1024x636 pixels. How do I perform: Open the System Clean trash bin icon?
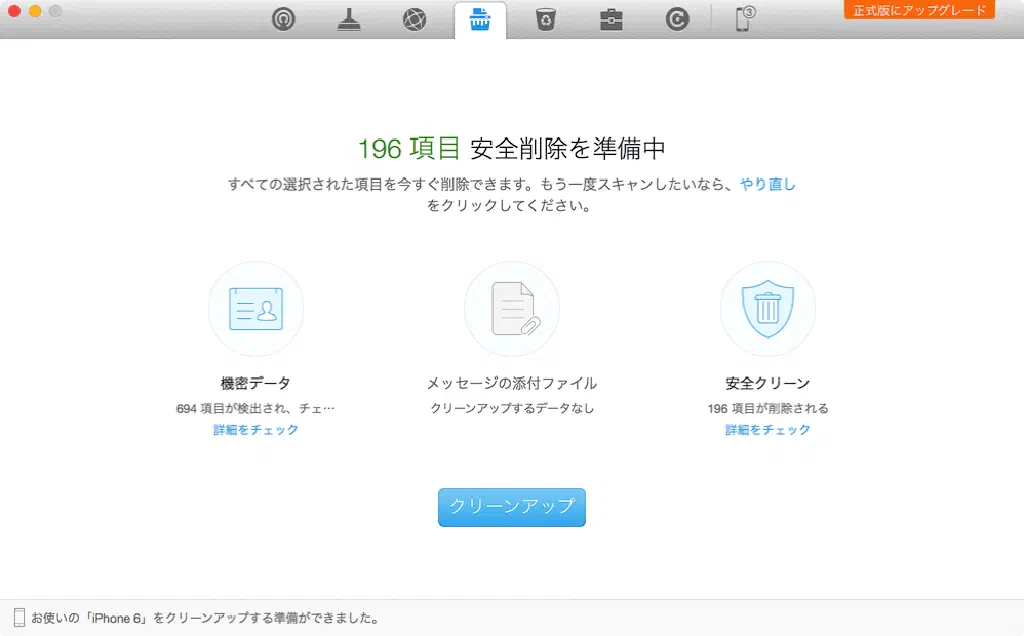pyautogui.click(x=545, y=19)
